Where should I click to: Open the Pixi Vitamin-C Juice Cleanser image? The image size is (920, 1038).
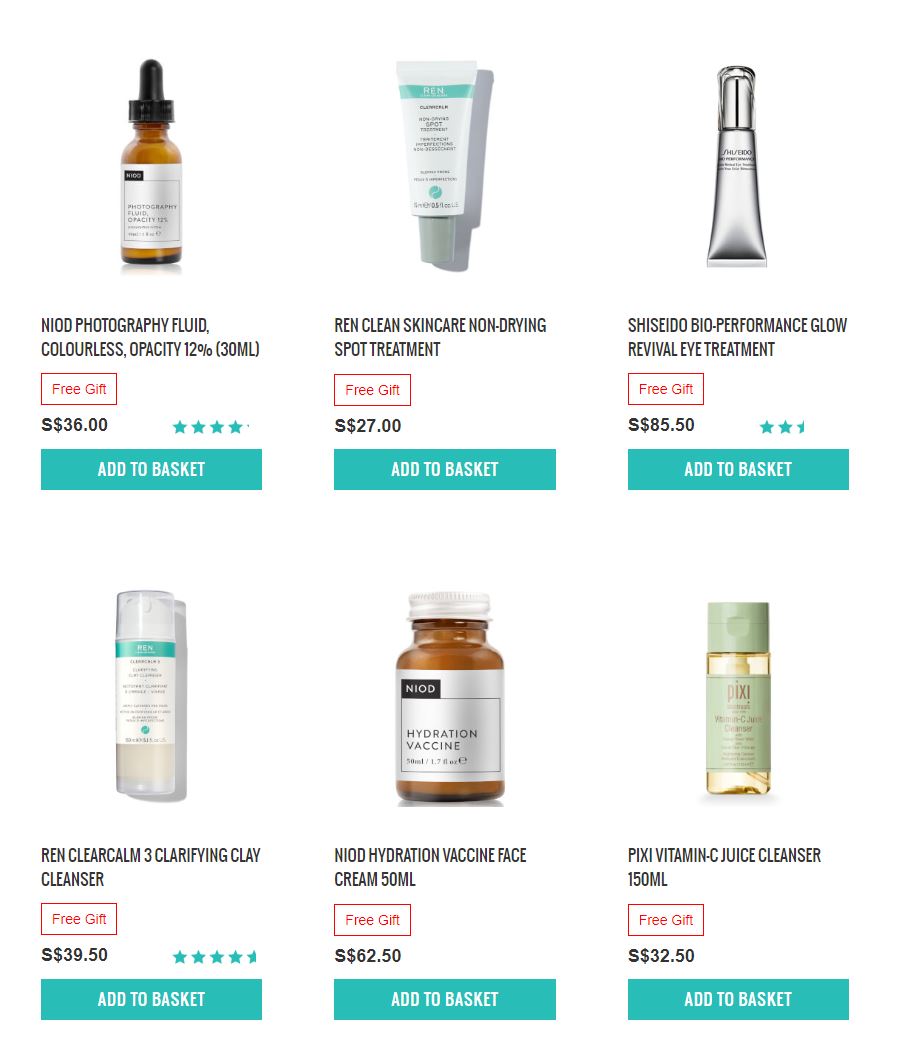738,698
